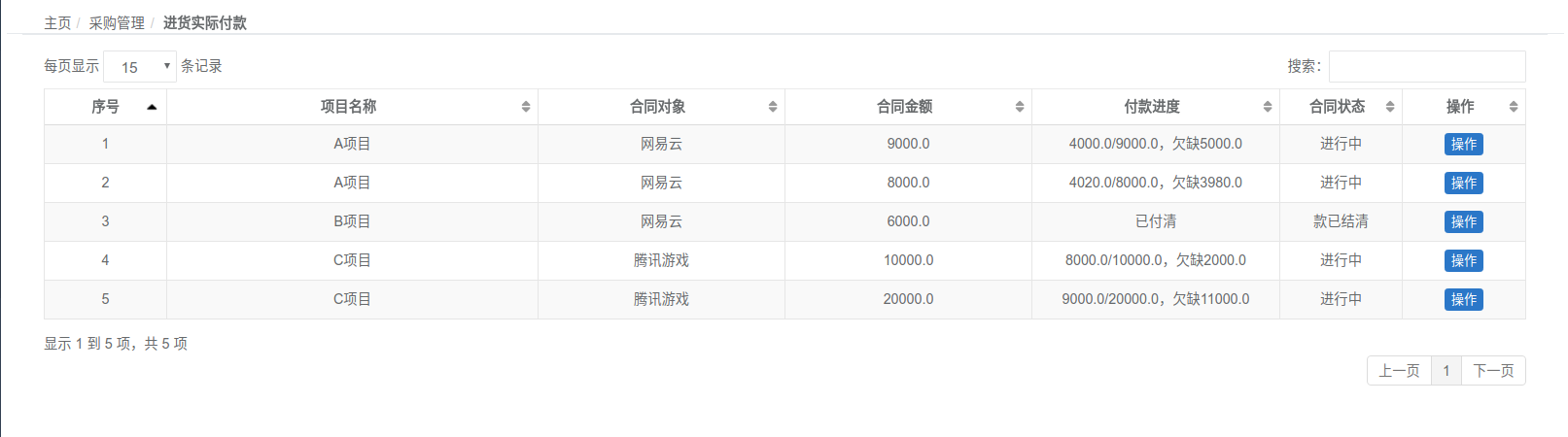Screen dimensions: 1568x437
Task: Click 操作 button for row 1
Action: coord(1463,145)
